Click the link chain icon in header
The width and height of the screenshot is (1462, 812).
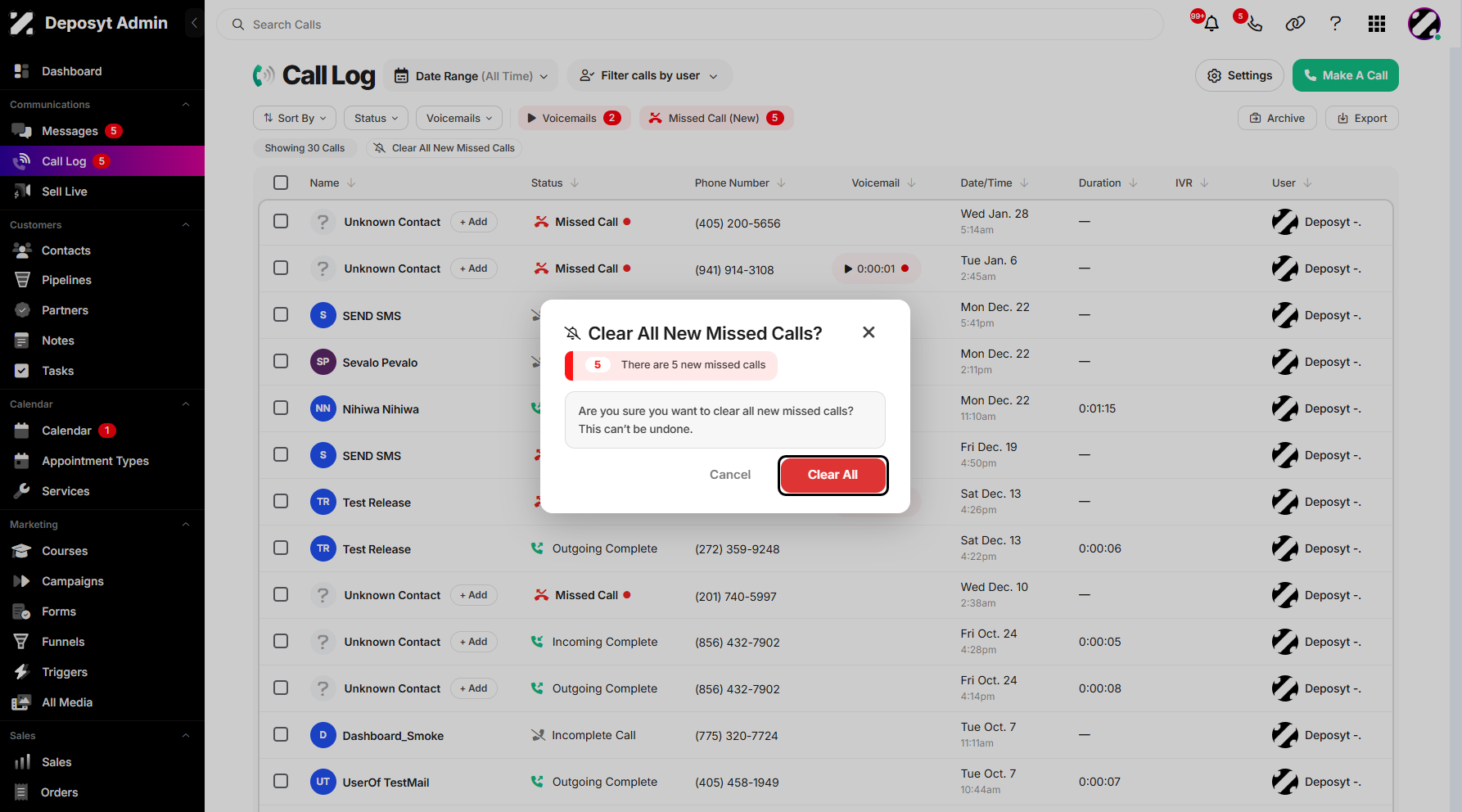[1295, 24]
